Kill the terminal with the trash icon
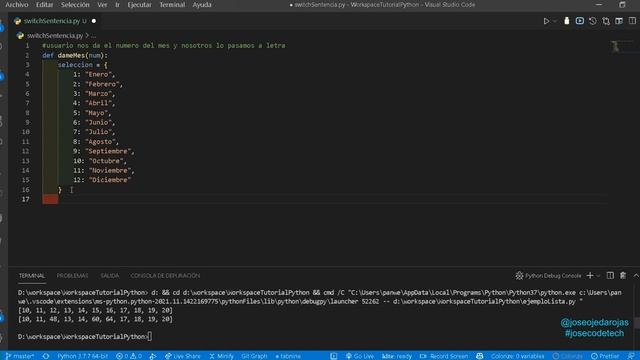Screen dimensions: 640x360 (x=623, y=276)
